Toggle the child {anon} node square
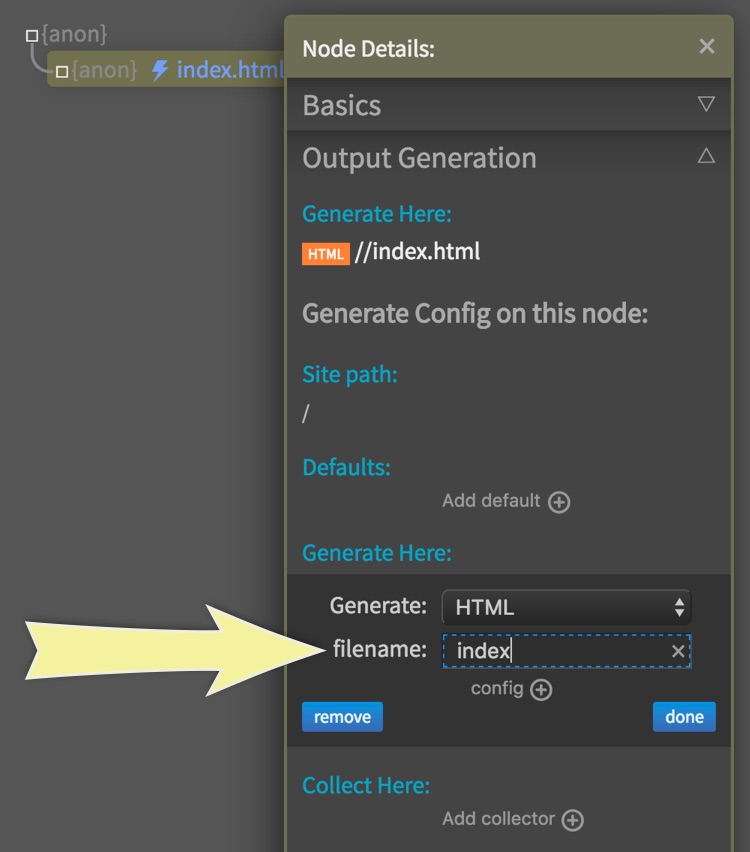The image size is (750, 852). [62, 71]
